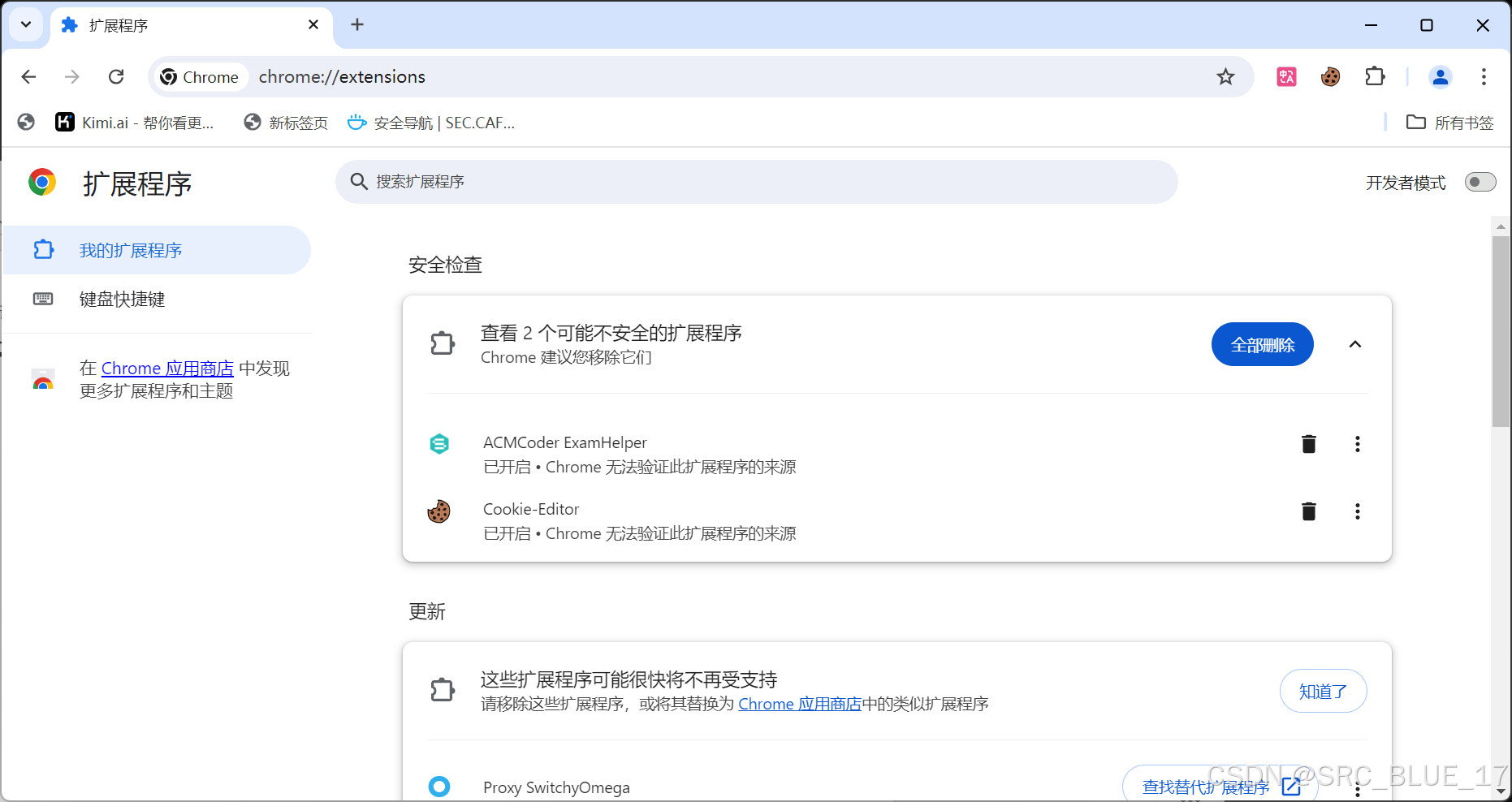Open Chrome 应用商店 link in update notice
Screen dimensions: 1512x802
point(800,704)
